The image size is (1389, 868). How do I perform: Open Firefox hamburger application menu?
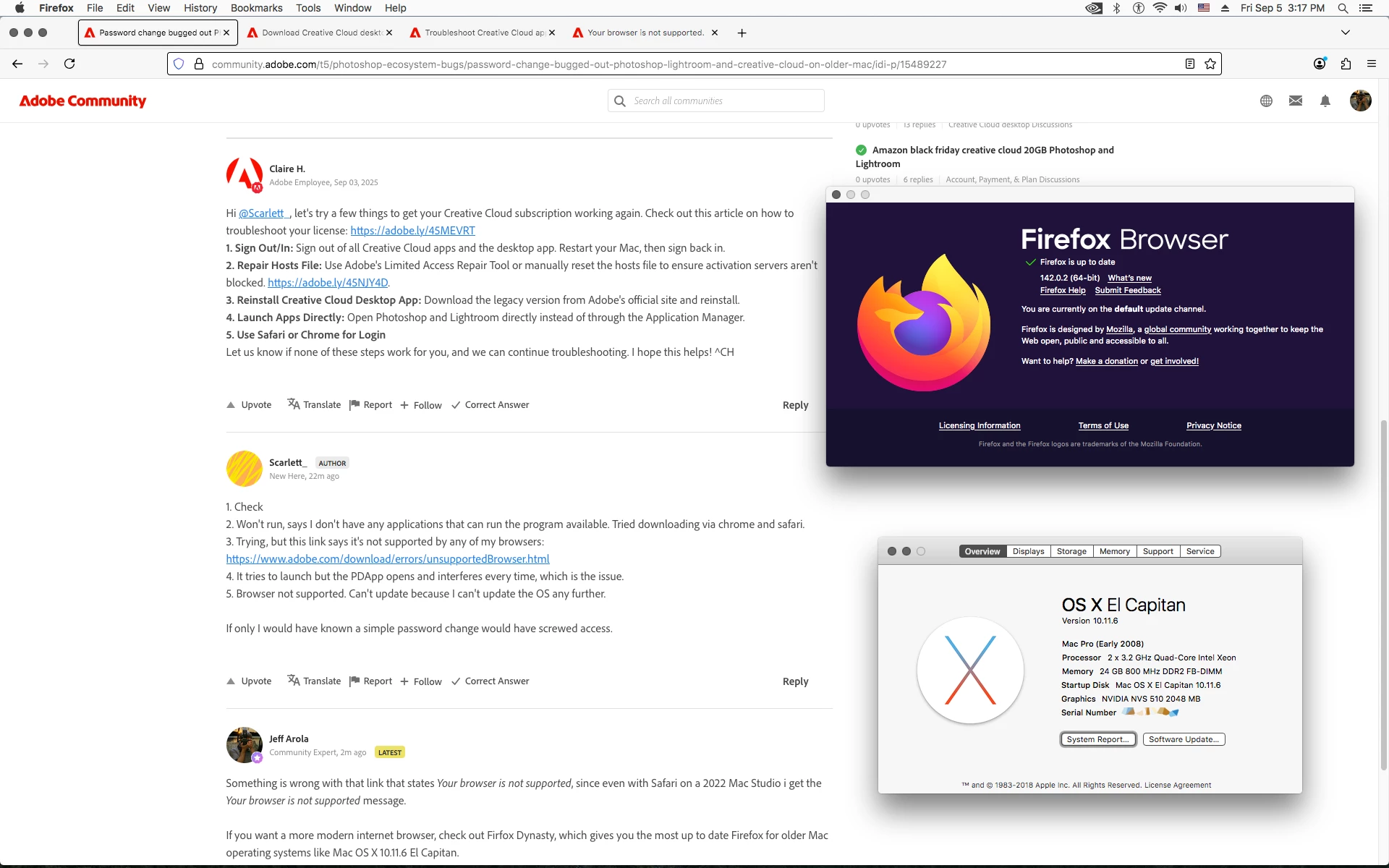point(1371,64)
